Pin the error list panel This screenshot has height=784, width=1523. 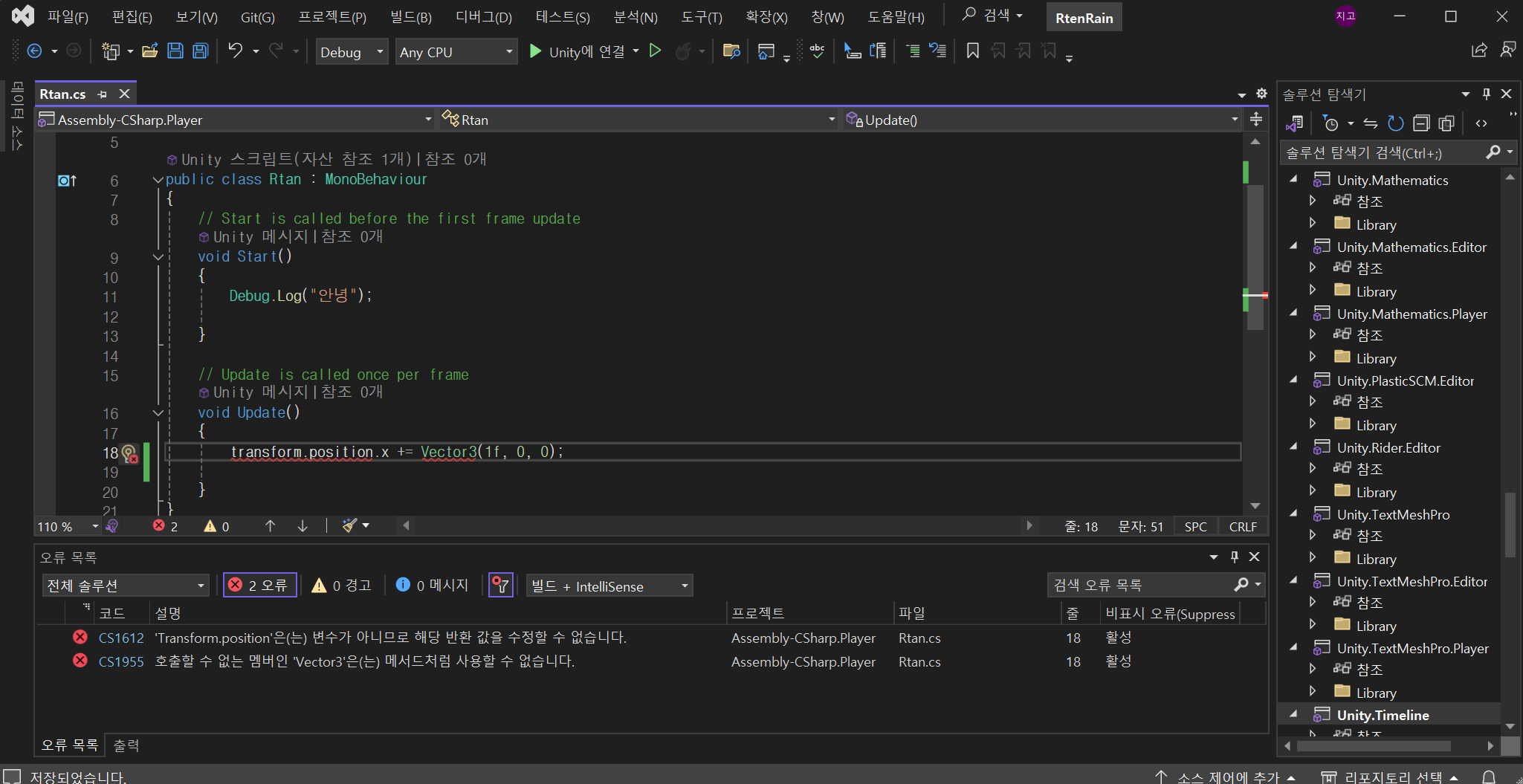point(1235,557)
